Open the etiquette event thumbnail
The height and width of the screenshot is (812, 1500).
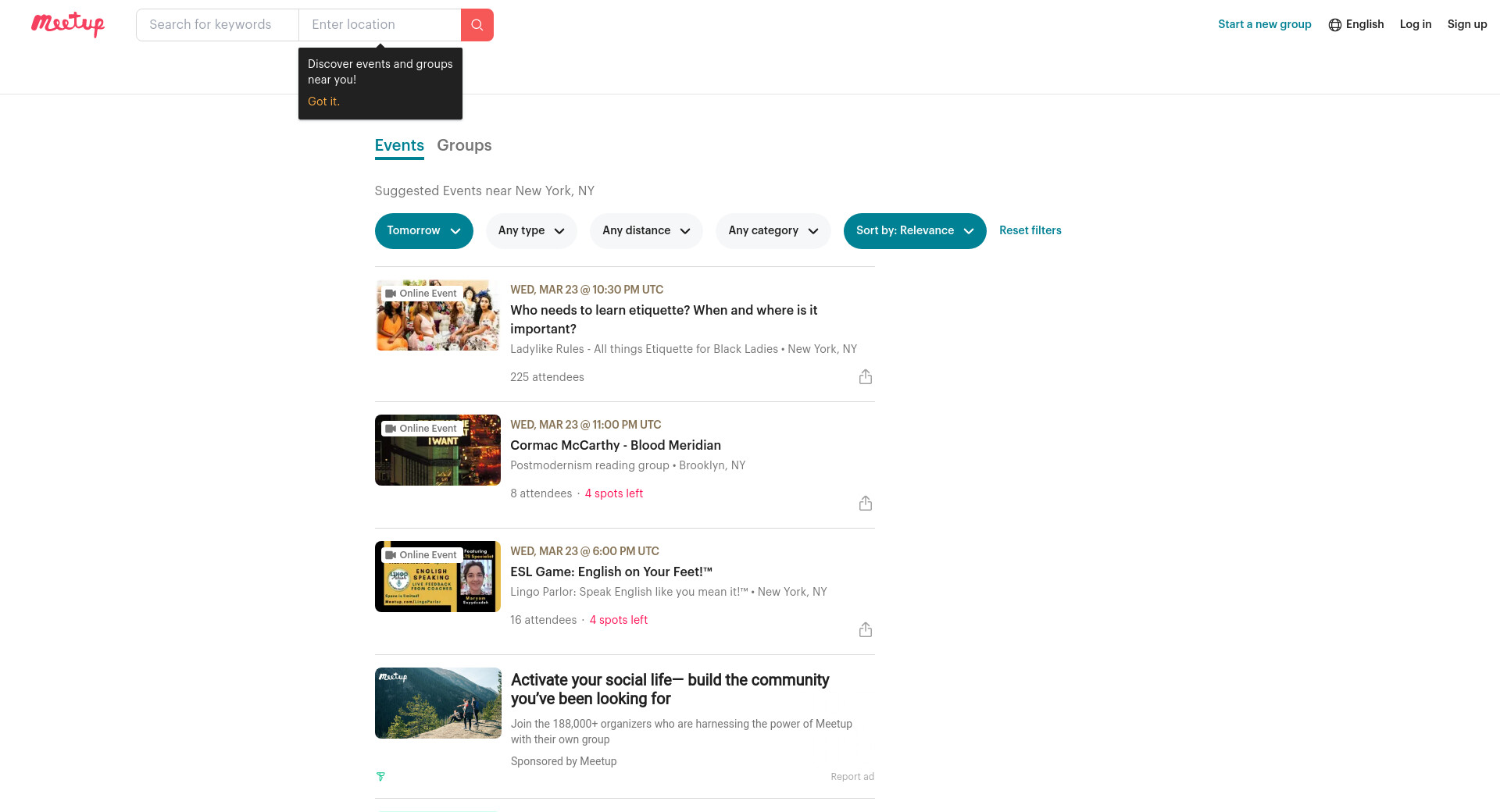437,315
